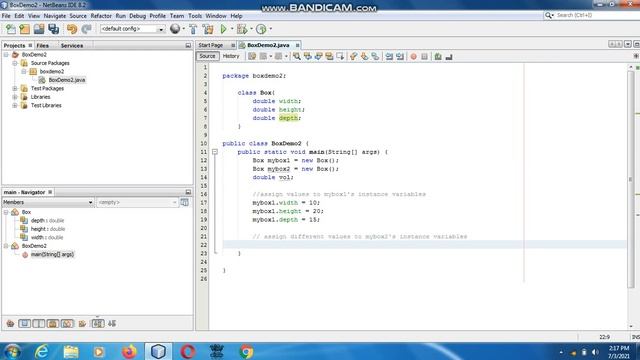Click the Stop Macro Recording icon

pos(424,56)
